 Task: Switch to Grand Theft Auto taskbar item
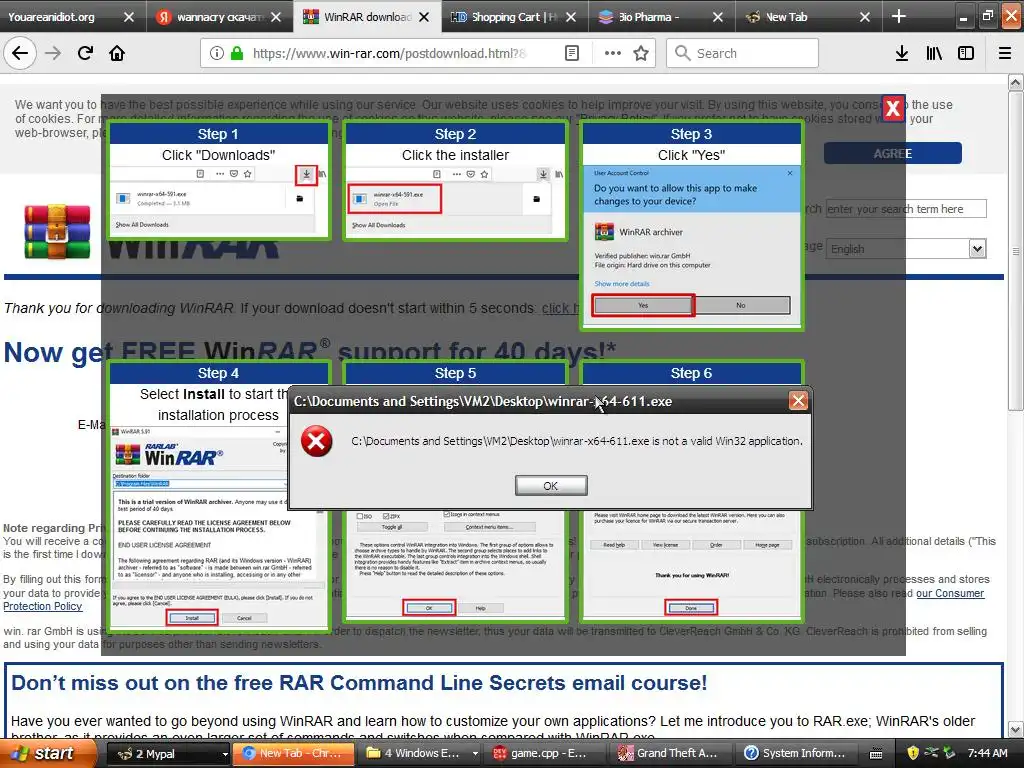coord(671,754)
